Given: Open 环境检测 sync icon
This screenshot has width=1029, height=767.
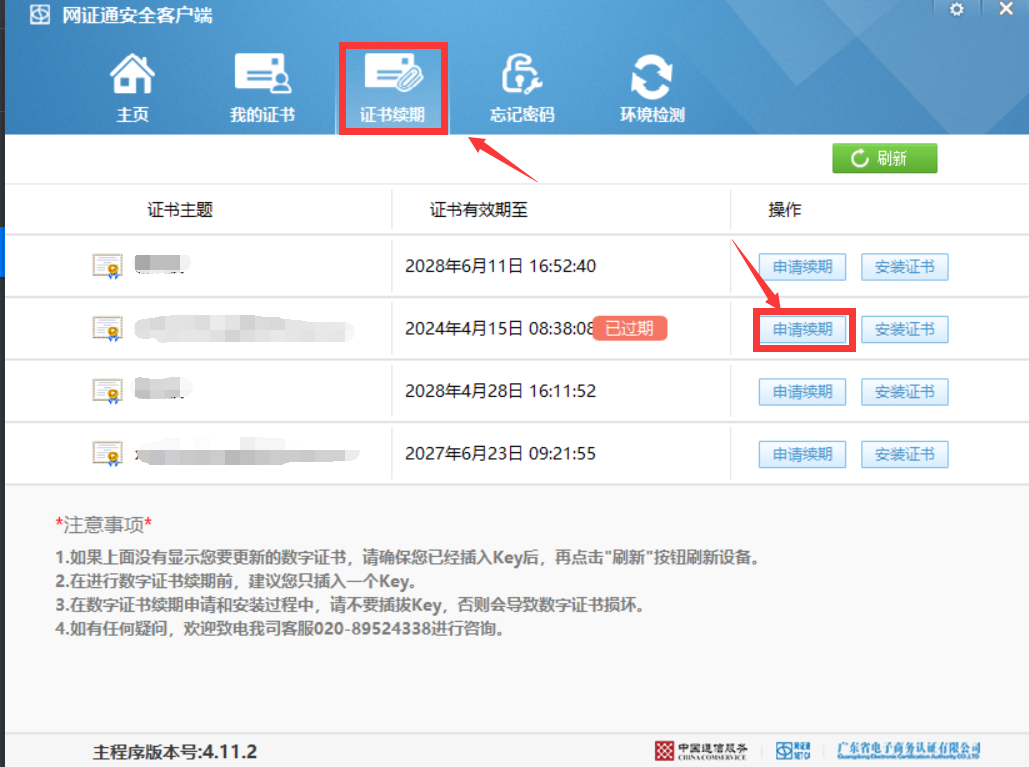Looking at the screenshot, I should tap(651, 78).
